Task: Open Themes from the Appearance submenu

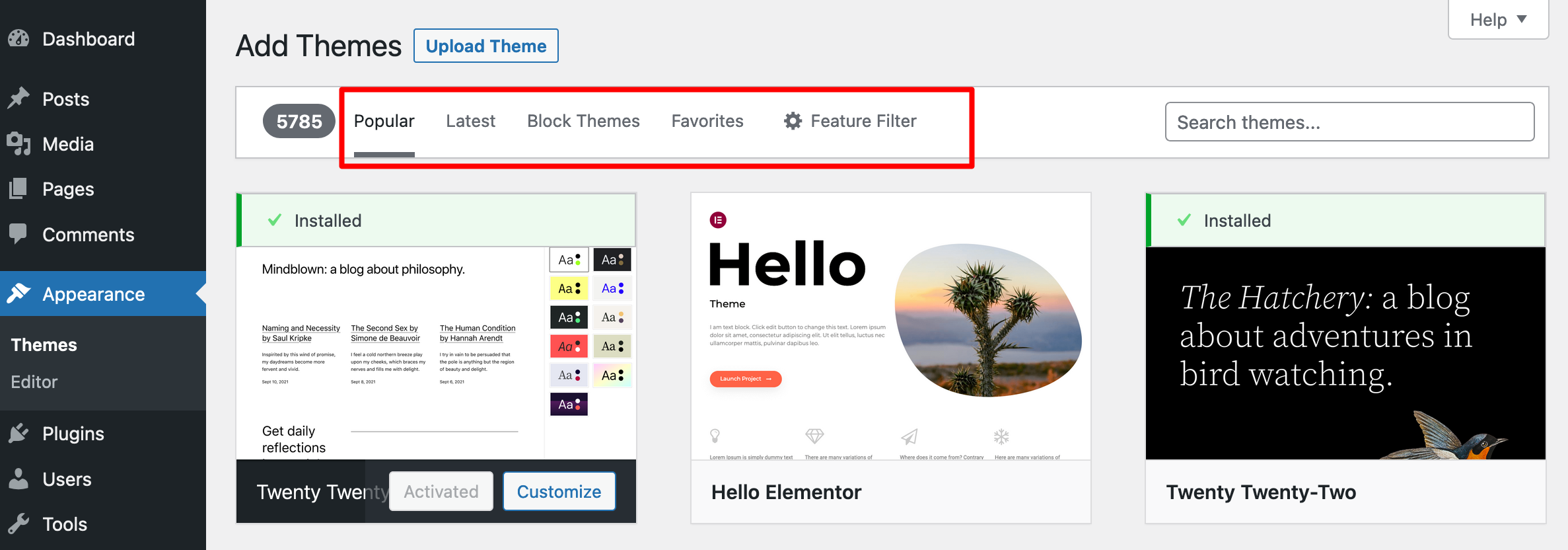Action: coord(43,344)
